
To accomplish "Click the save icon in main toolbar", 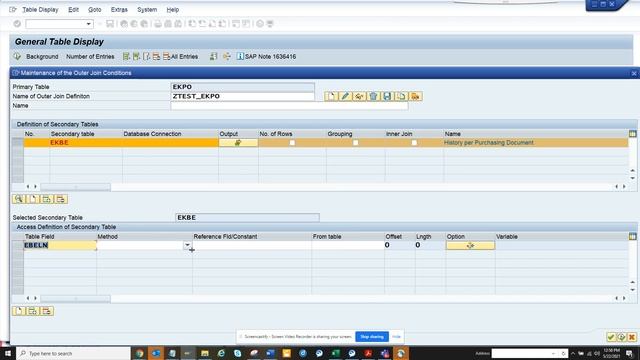I will (x=110, y=24).
